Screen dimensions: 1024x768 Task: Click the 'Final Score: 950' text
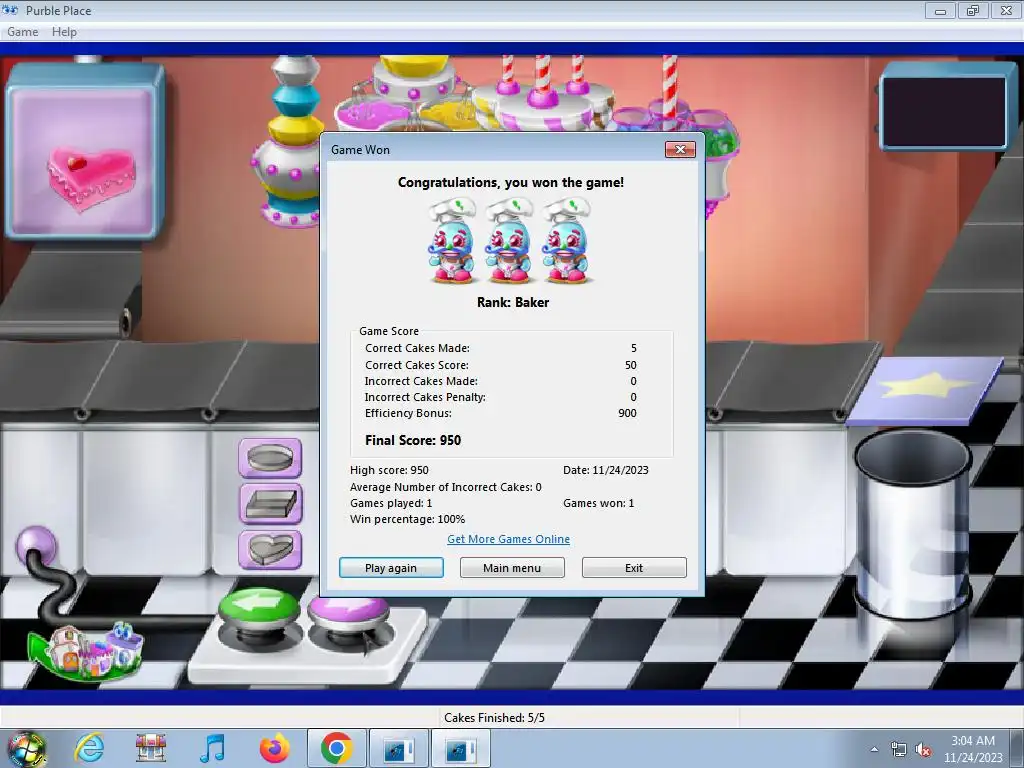point(413,440)
